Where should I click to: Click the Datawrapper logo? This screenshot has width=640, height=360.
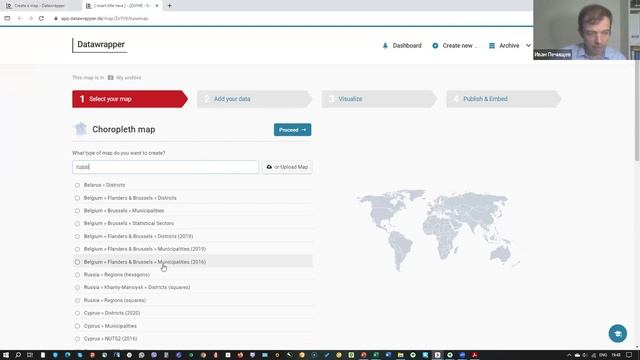[x=100, y=44]
